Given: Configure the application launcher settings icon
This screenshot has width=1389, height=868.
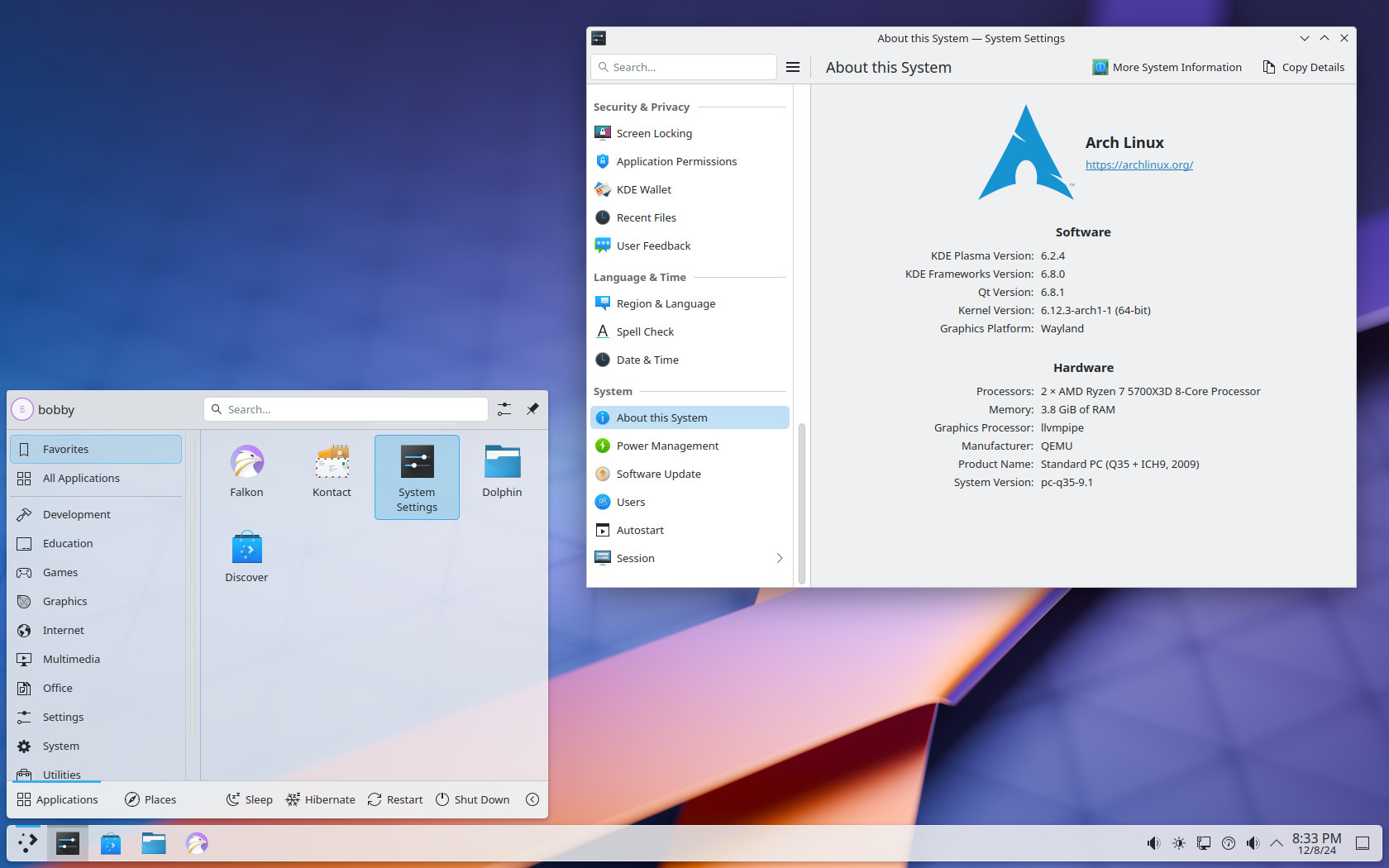Looking at the screenshot, I should click(x=504, y=409).
